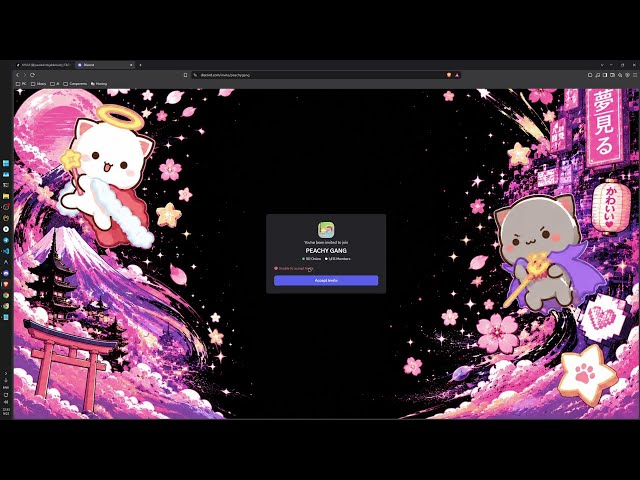Open the Brave Wallet toolbar icon
The height and width of the screenshot is (480, 640).
pyautogui.click(x=612, y=75)
